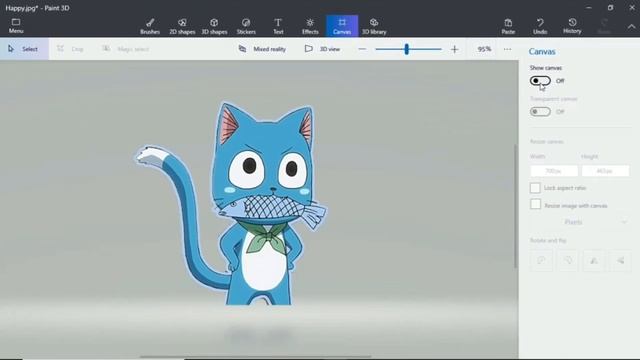Click the vertical scrollbar of workspace

click(x=516, y=206)
